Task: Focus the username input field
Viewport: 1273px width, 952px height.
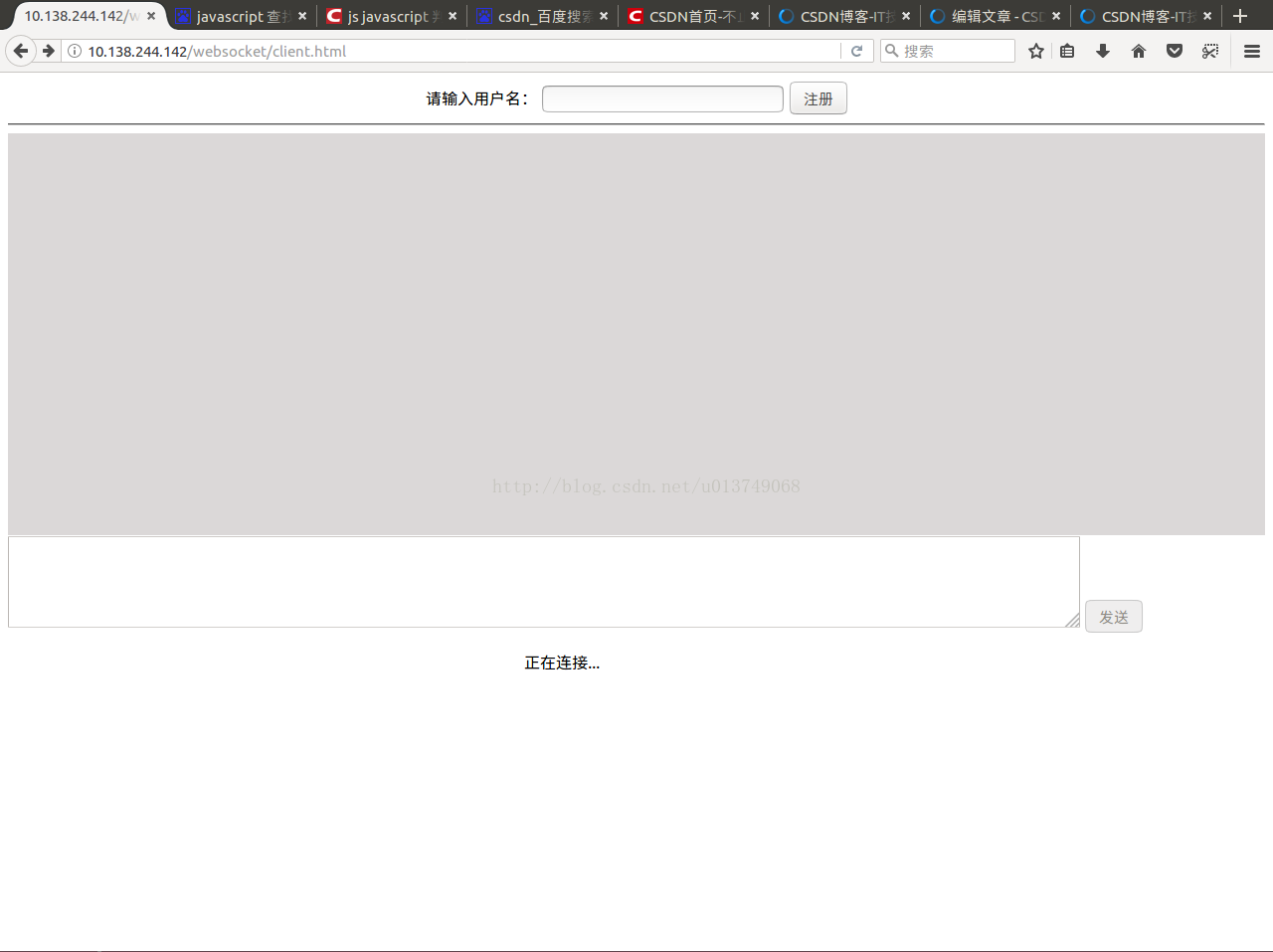Action: click(x=662, y=98)
